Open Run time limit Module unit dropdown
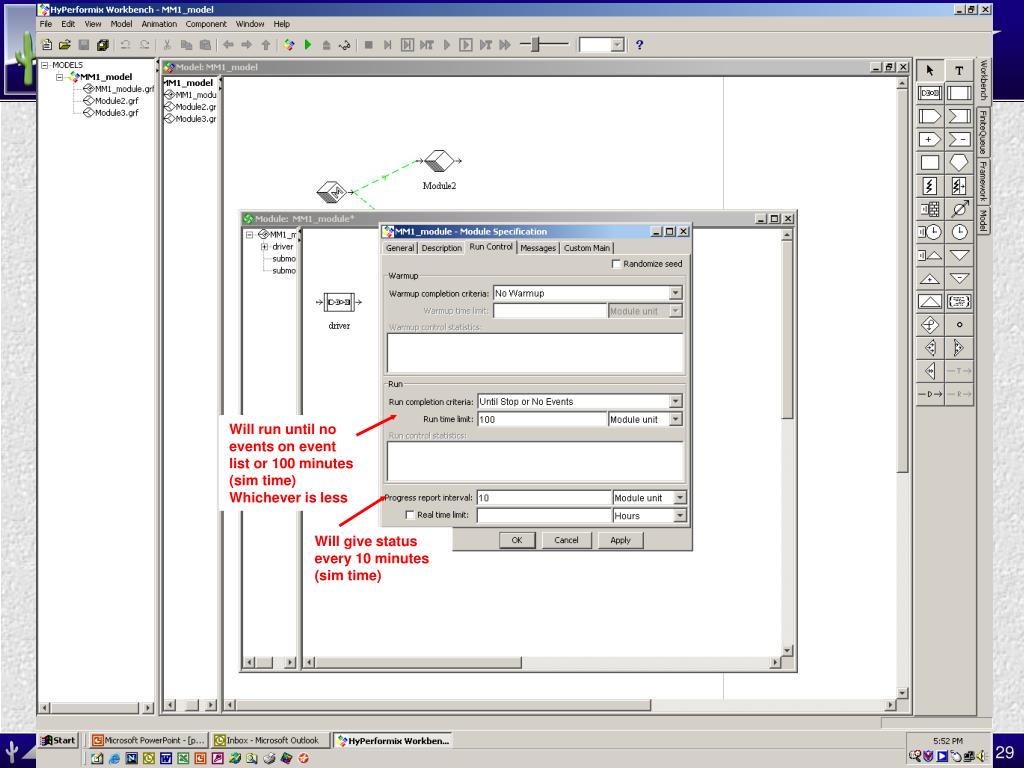 click(675, 420)
